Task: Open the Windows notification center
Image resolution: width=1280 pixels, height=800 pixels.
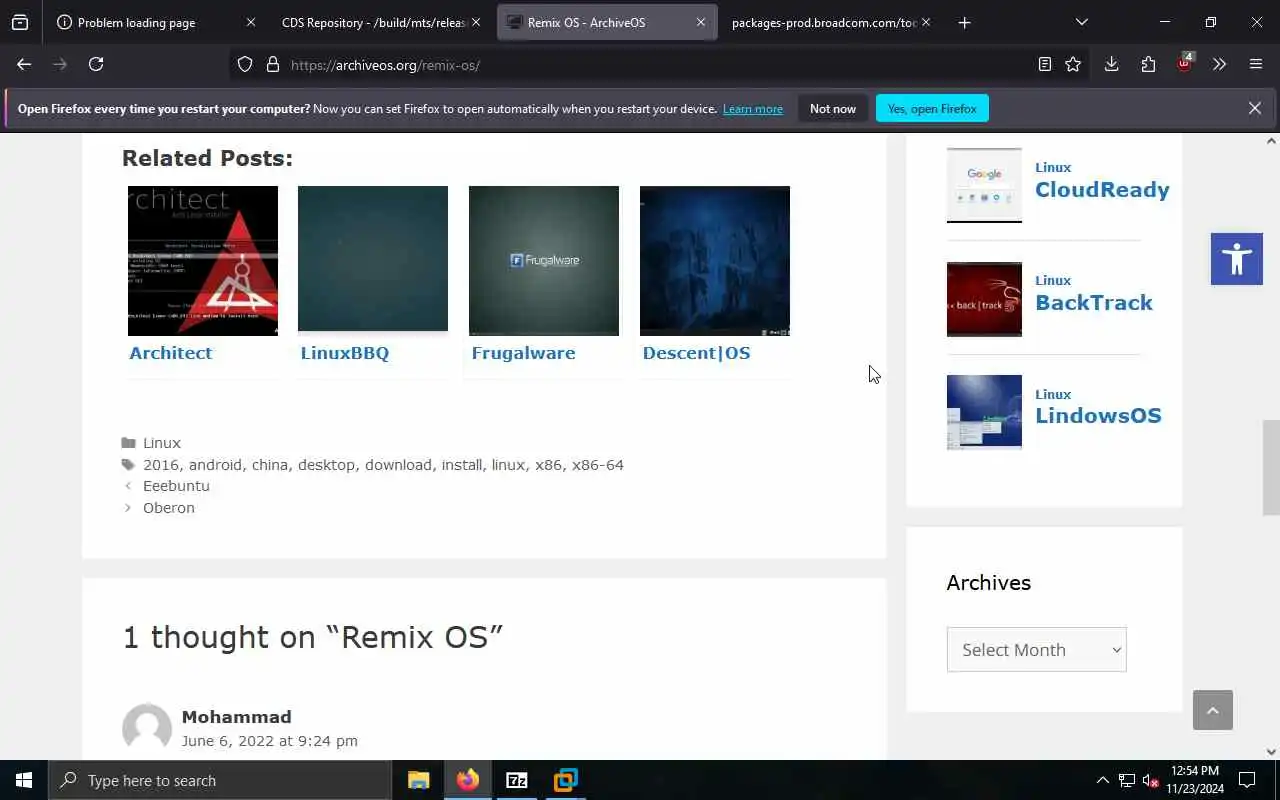Action: click(x=1247, y=780)
